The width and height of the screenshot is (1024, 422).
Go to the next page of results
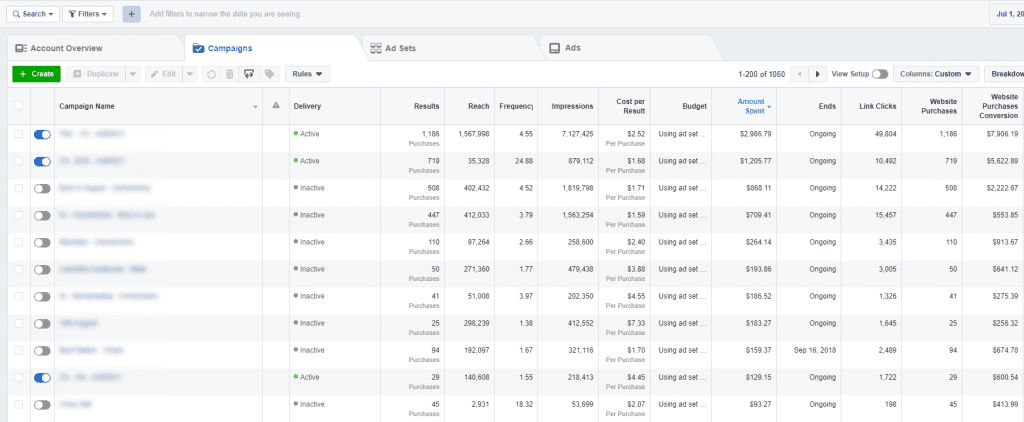[817, 74]
